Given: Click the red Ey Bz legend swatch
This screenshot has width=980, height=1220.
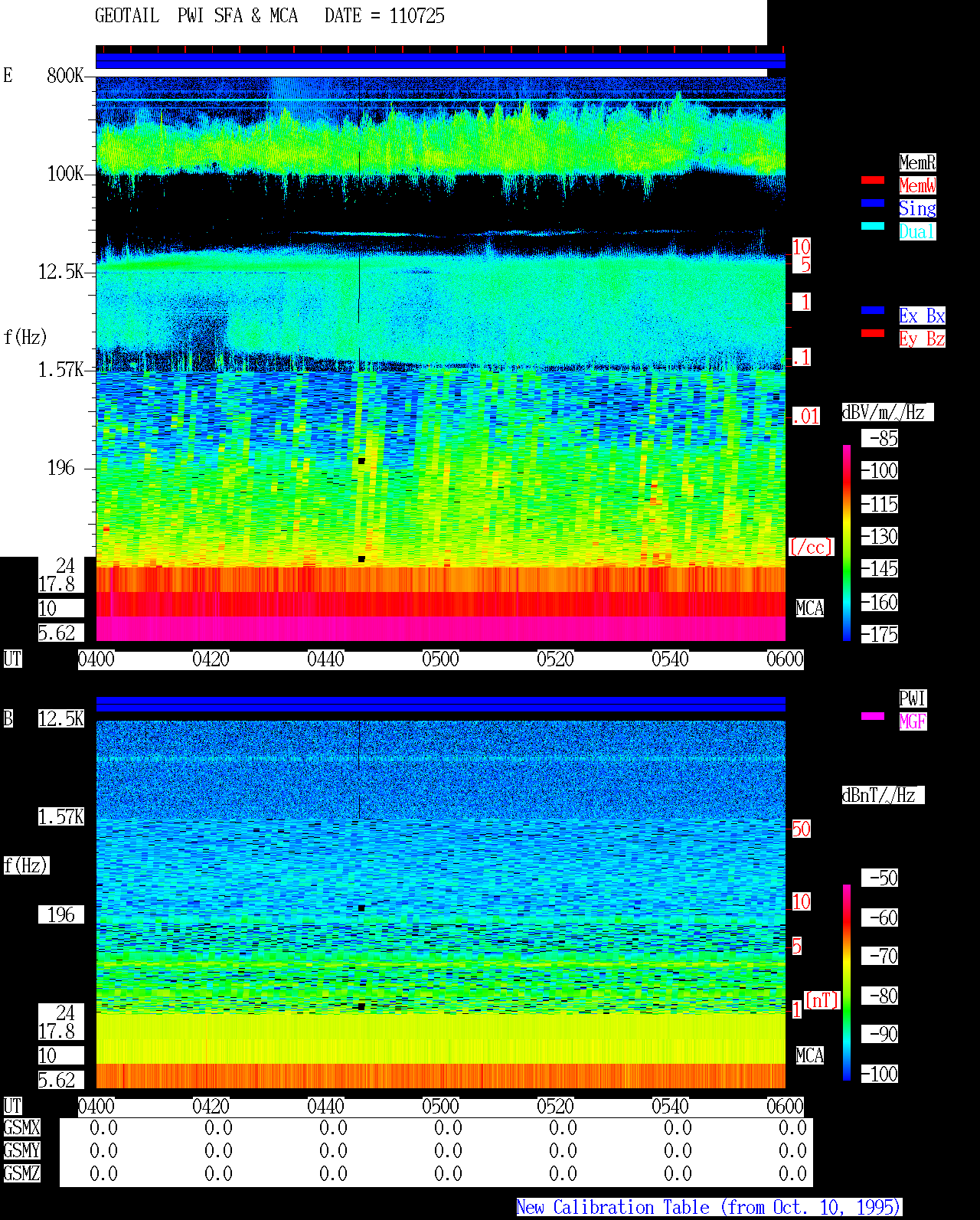Looking at the screenshot, I should coord(873,333).
